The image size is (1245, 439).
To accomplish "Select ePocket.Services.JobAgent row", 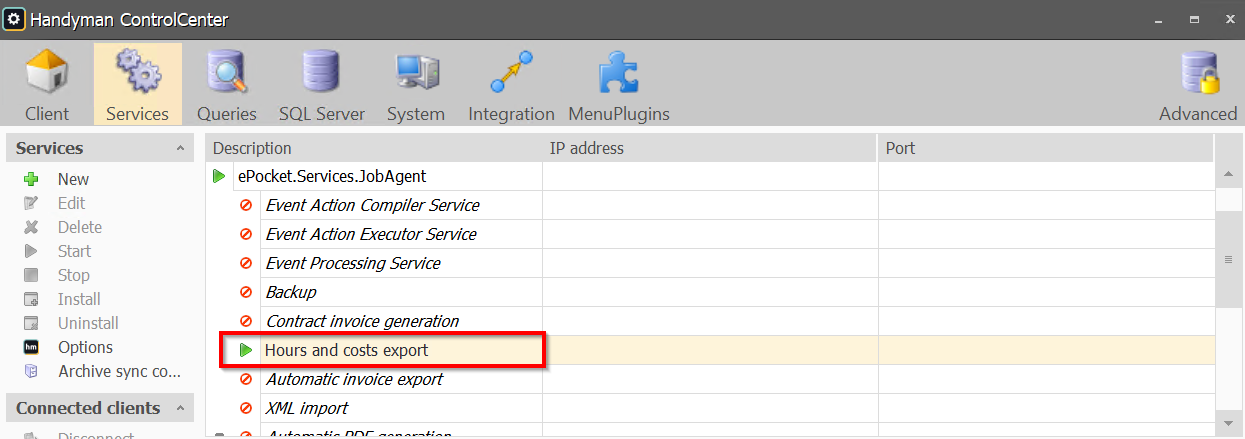I will point(710,176).
